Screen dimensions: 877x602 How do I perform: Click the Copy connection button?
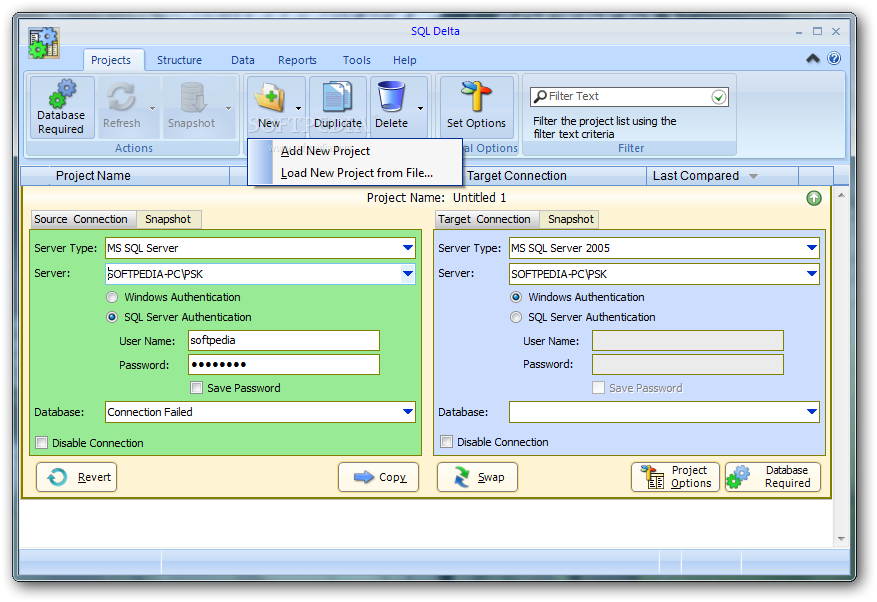click(x=378, y=477)
